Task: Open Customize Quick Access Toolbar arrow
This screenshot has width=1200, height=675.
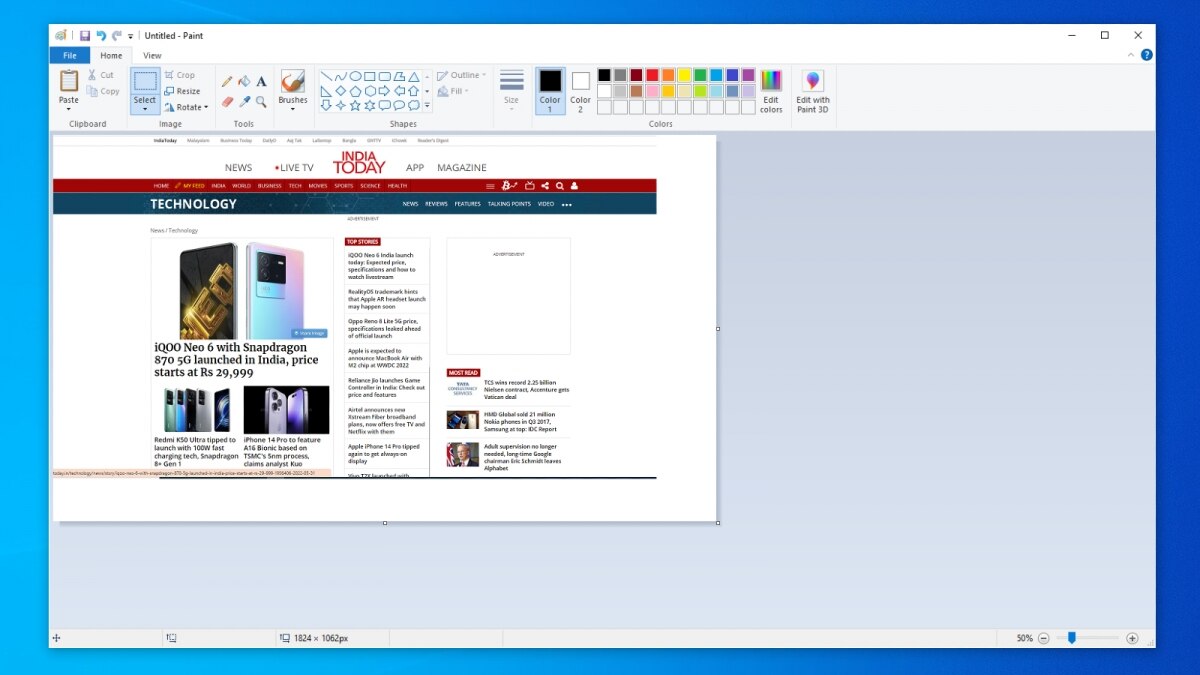Action: tap(131, 36)
